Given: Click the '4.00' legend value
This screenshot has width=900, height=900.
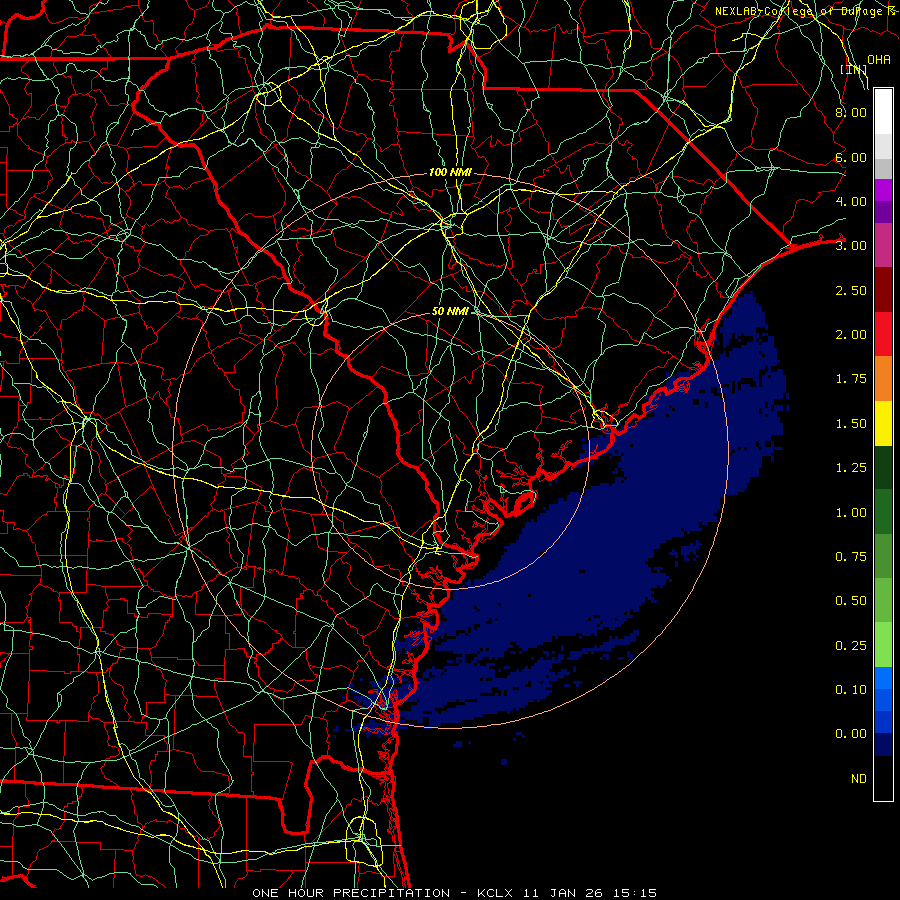Looking at the screenshot, I should (x=851, y=201).
